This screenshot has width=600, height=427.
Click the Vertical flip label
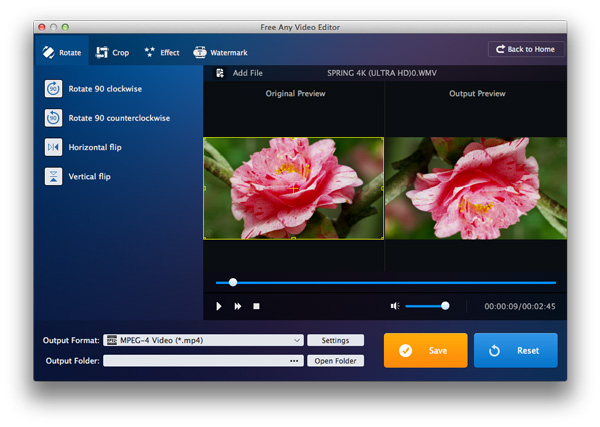pos(90,176)
